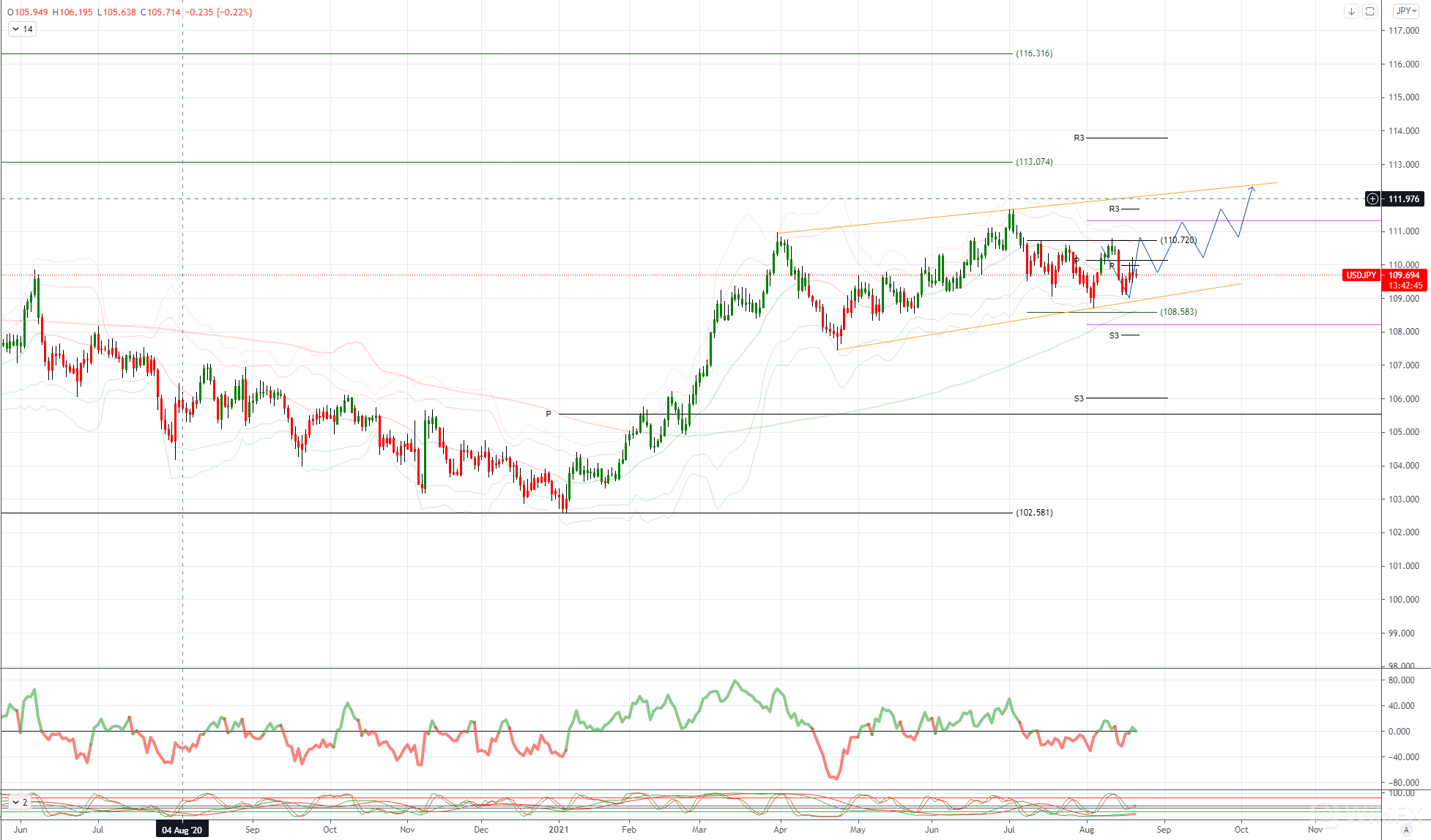Click the 116.316 horizontal level label

click(1034, 53)
